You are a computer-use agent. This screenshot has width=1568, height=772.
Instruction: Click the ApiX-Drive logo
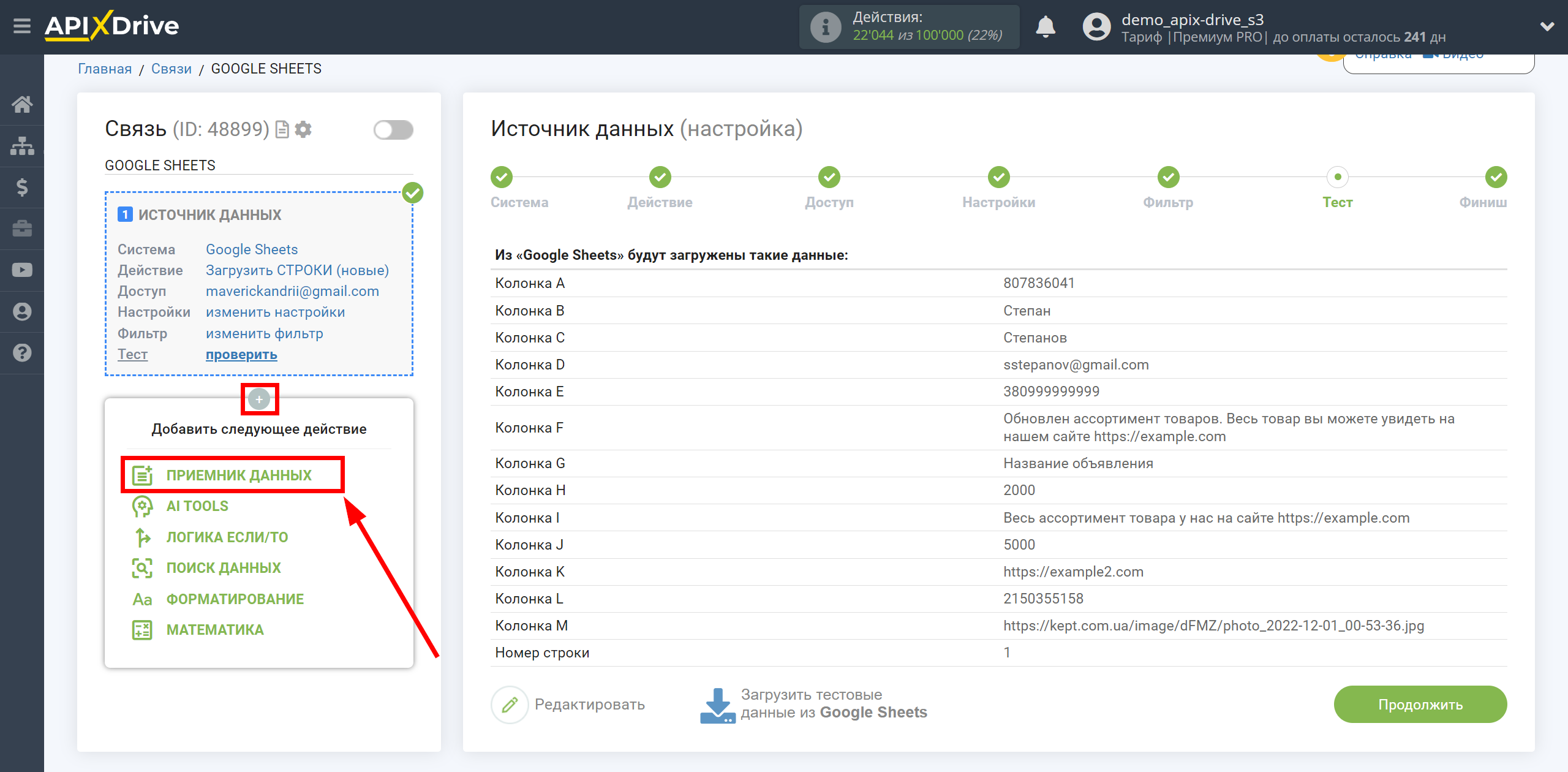112,26
